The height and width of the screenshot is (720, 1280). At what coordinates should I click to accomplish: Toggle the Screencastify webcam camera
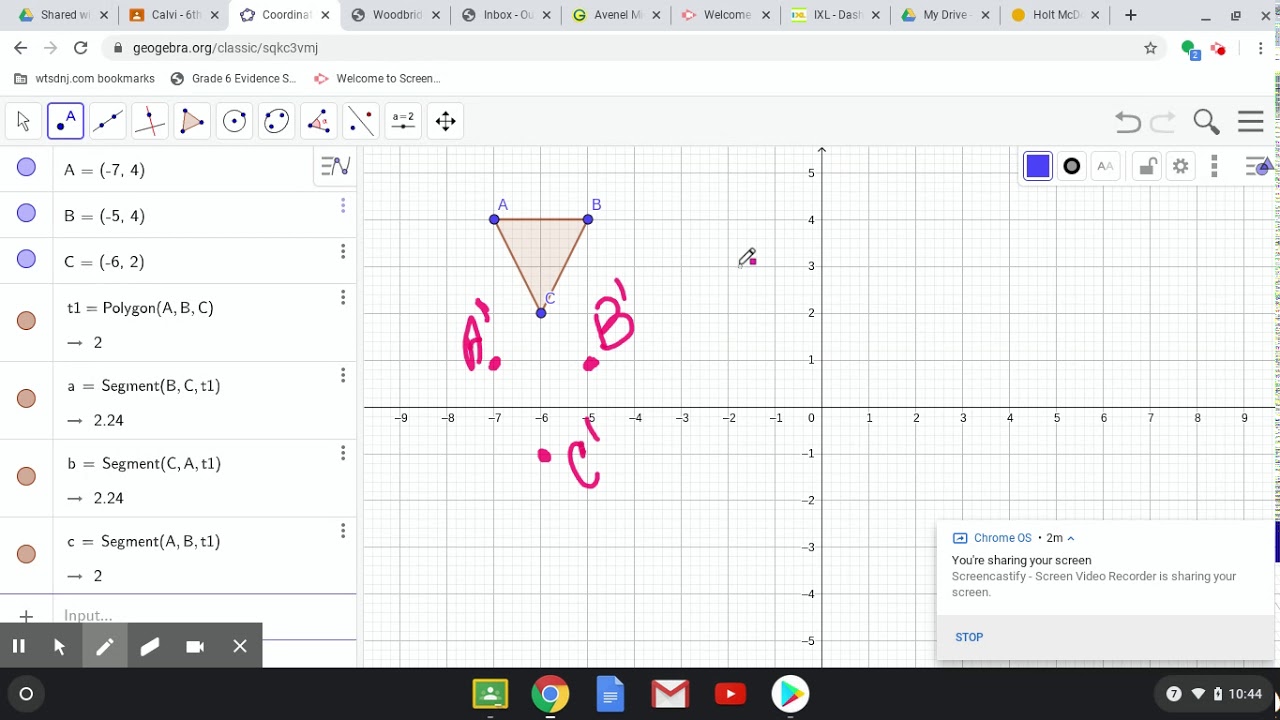[195, 646]
